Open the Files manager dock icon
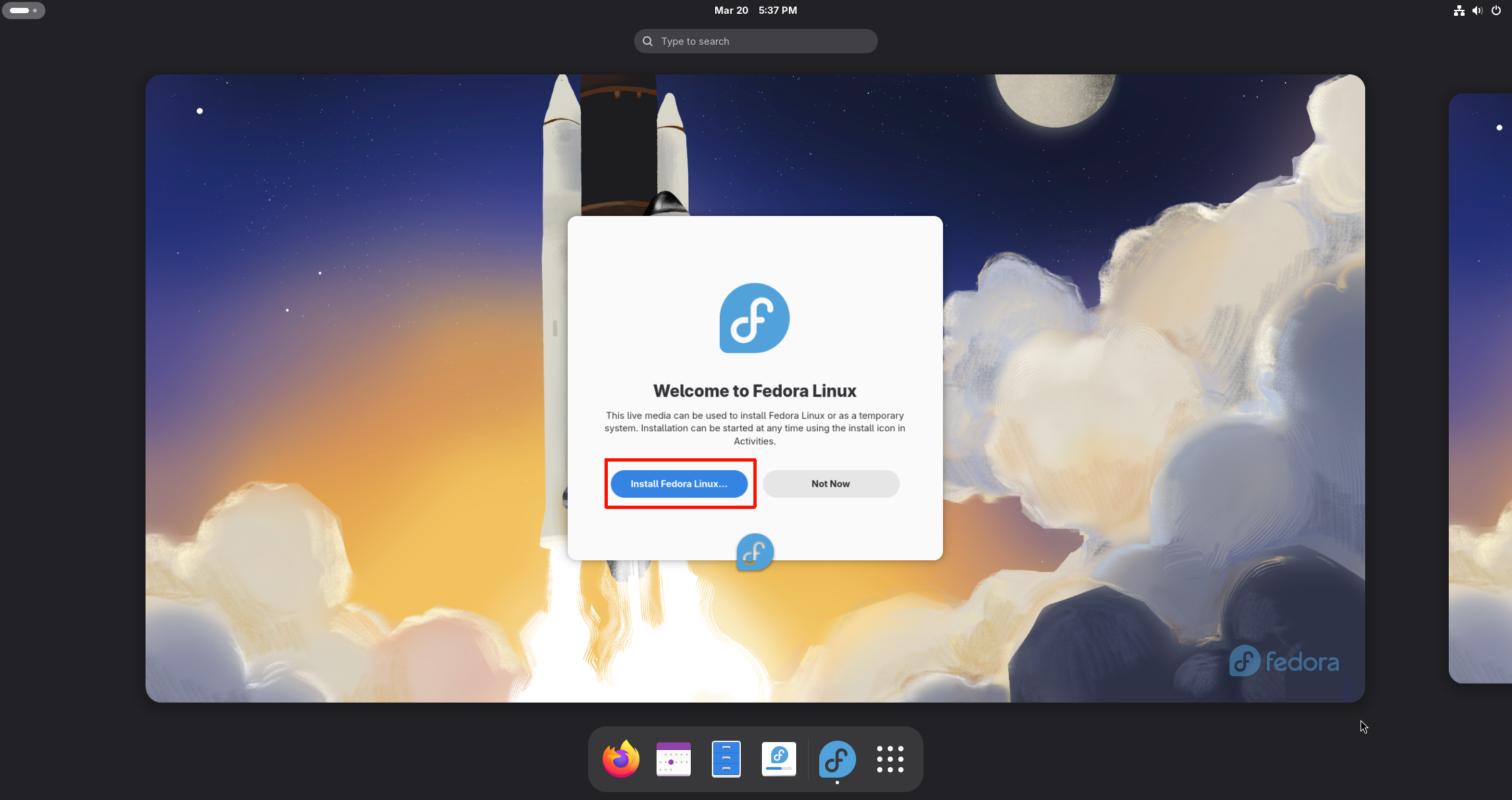 click(x=726, y=759)
